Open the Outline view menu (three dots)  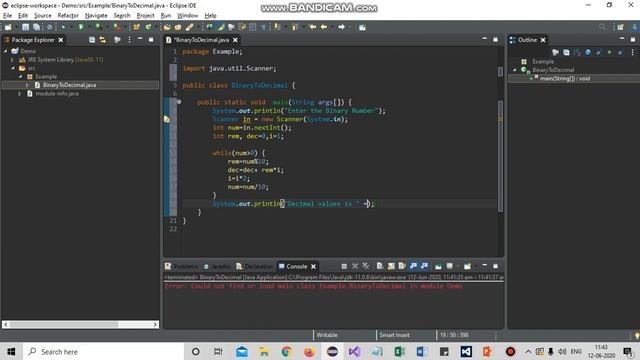[632, 52]
